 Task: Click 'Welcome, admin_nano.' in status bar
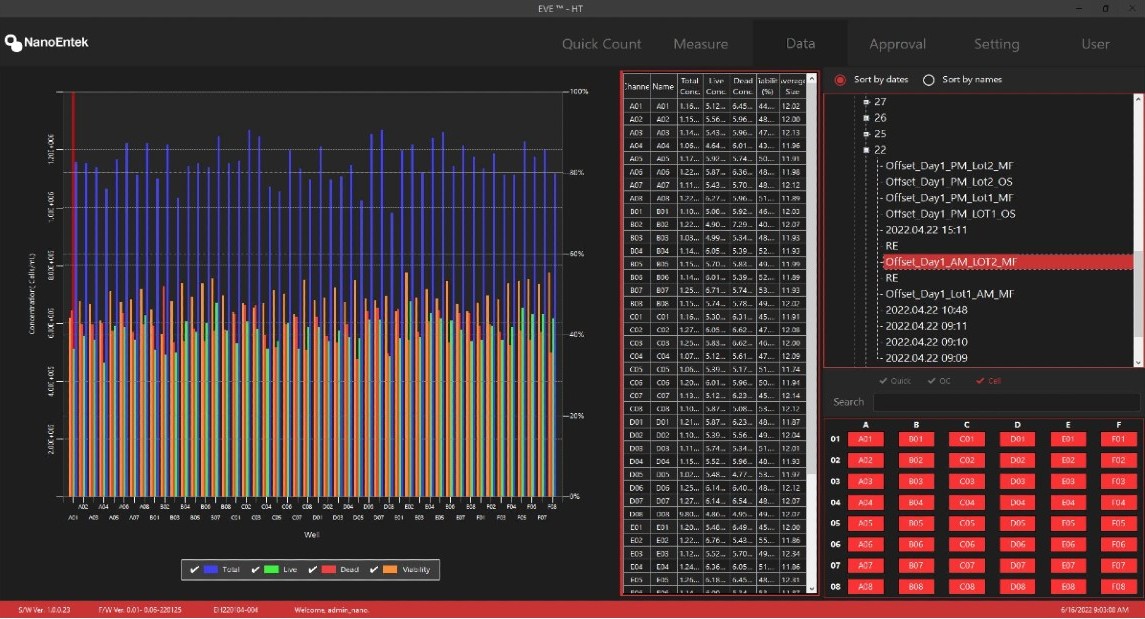(x=332, y=610)
